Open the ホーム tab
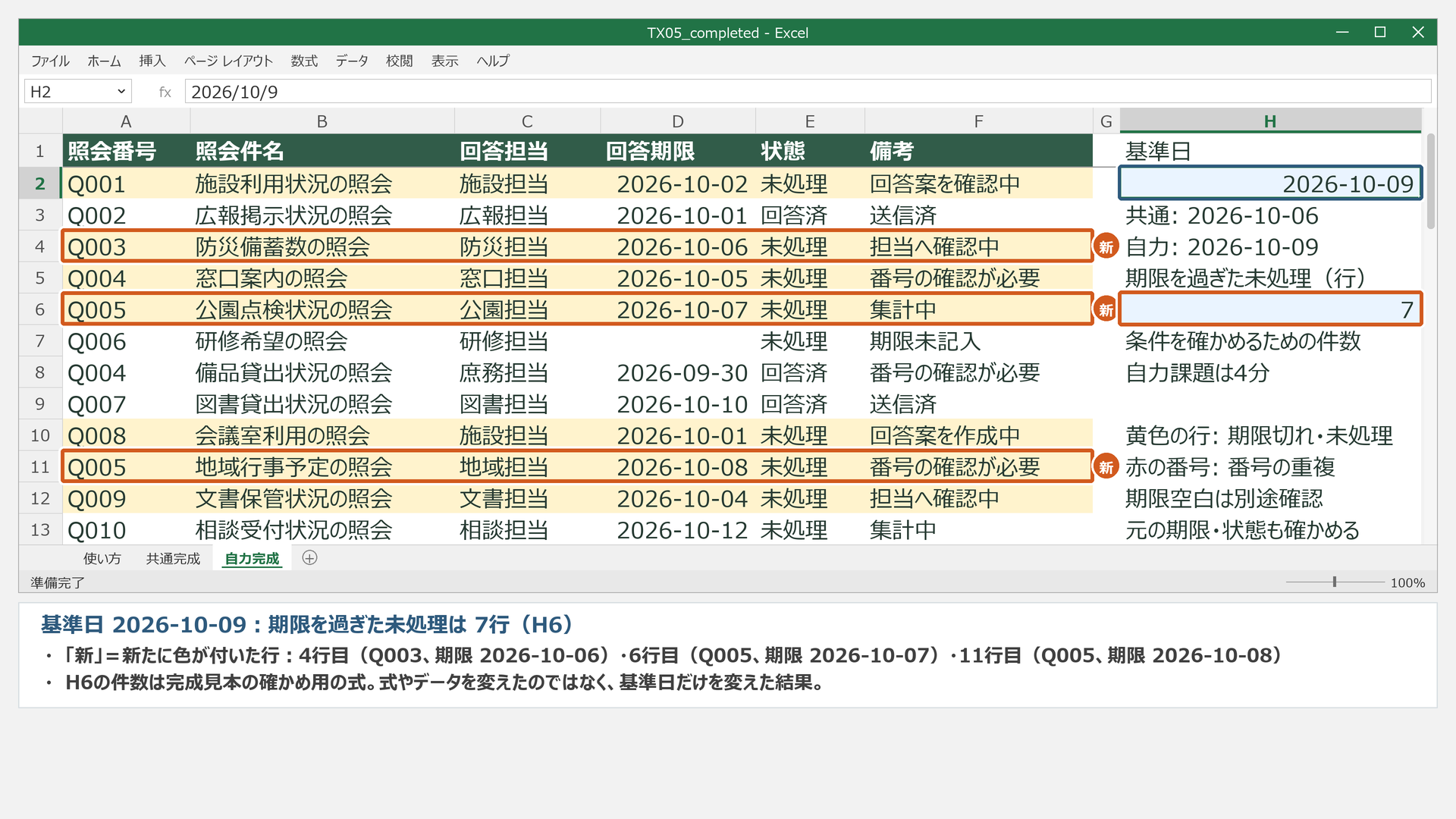1456x819 pixels. (104, 61)
